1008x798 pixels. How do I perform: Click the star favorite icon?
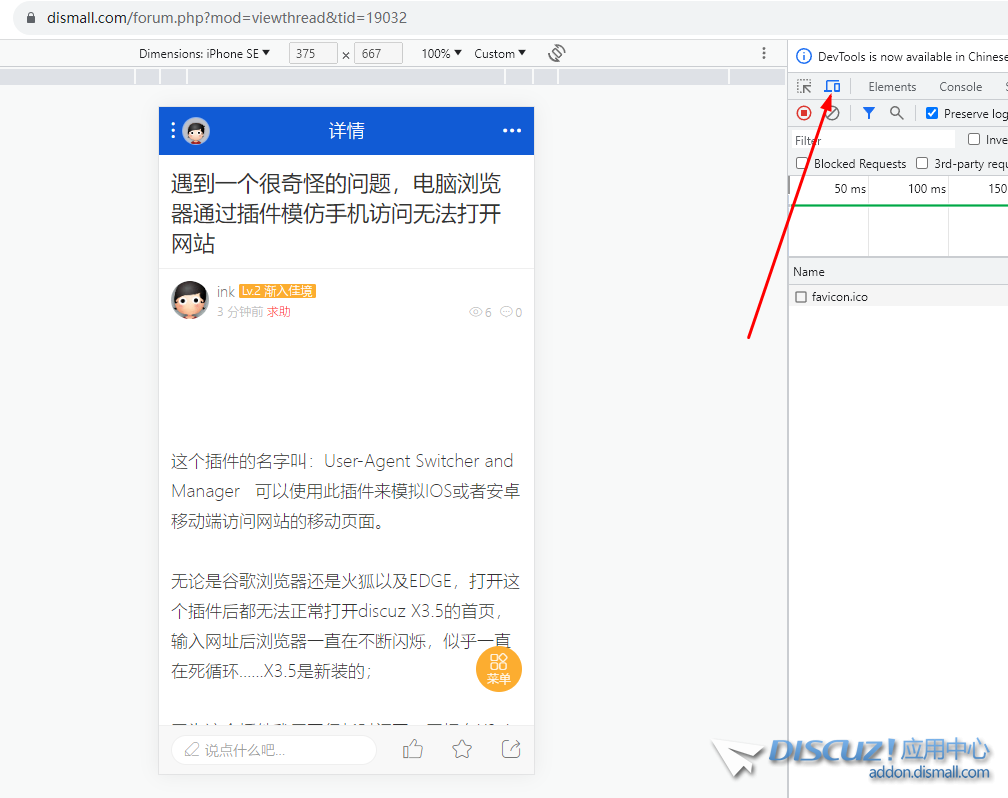[462, 749]
